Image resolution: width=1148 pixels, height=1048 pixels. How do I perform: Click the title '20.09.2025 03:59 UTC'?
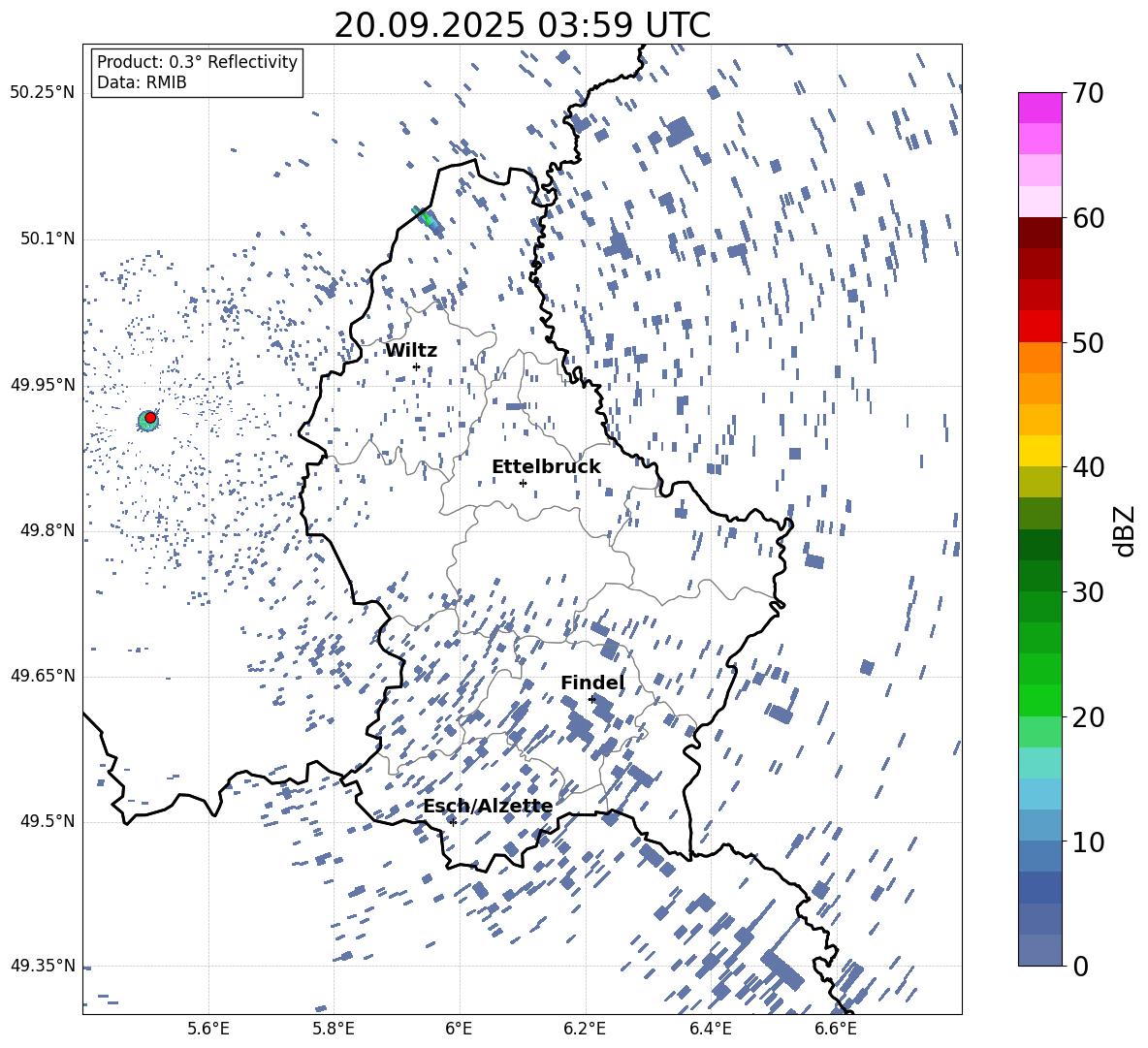[x=522, y=25]
